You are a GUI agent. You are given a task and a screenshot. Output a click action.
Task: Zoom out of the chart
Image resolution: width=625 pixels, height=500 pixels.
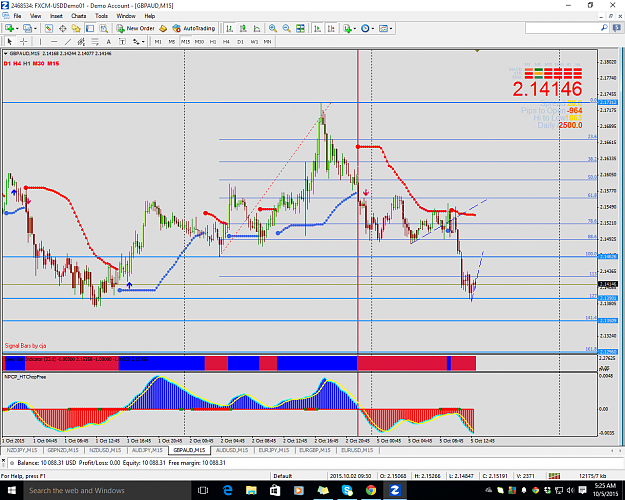pyautogui.click(x=286, y=28)
